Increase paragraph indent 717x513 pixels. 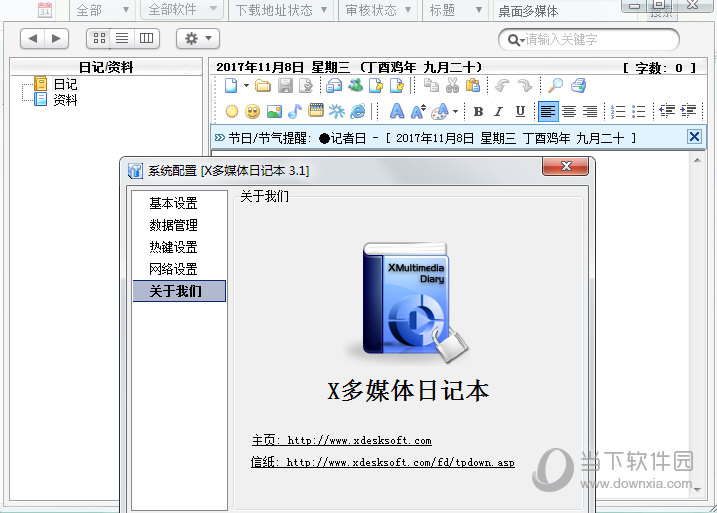pos(688,111)
